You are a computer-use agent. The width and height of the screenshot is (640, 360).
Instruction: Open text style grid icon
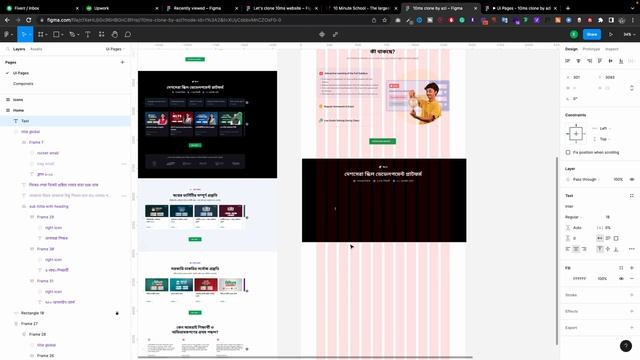click(x=632, y=196)
